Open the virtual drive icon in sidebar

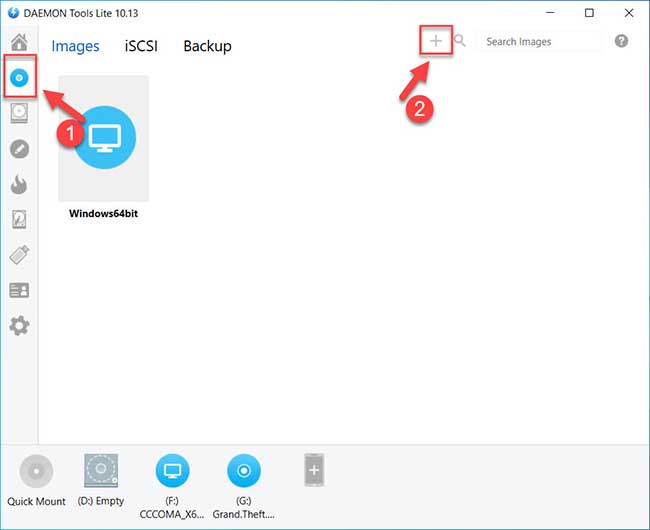coord(19,113)
